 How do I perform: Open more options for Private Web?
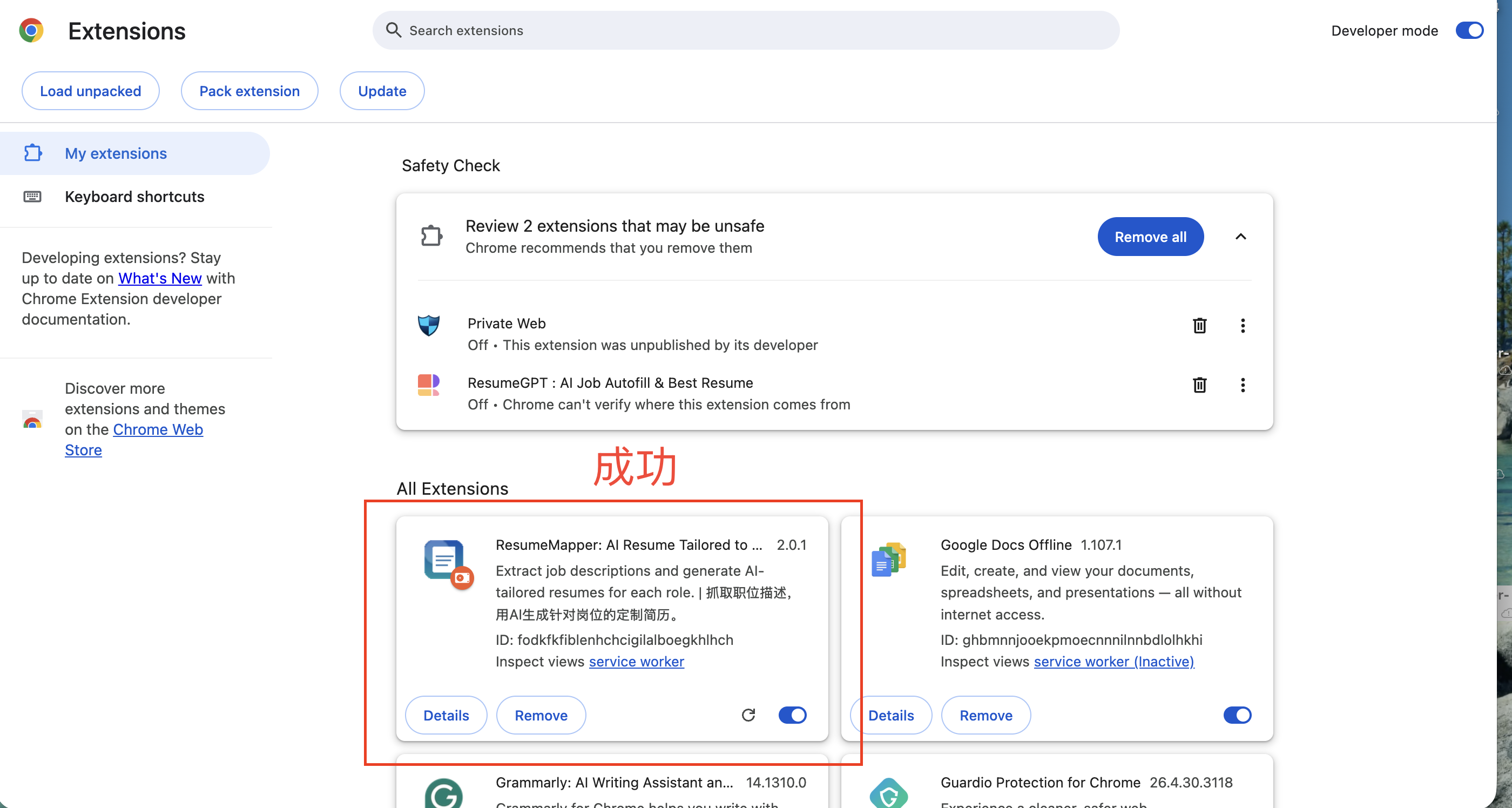coord(1243,325)
